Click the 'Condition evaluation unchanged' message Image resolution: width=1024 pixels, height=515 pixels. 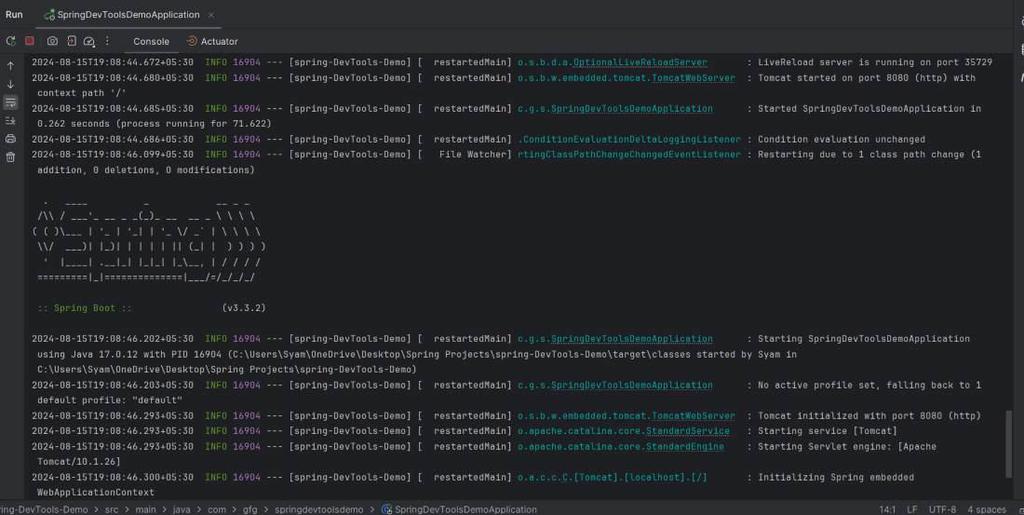point(841,139)
